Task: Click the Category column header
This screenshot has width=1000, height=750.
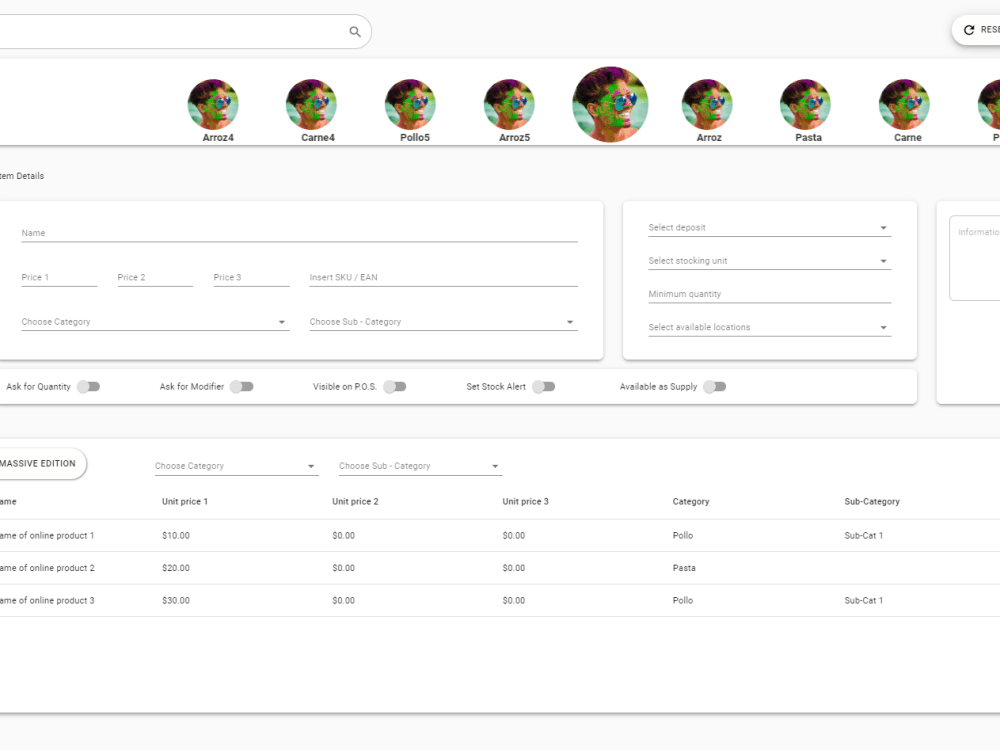Action: [x=691, y=501]
